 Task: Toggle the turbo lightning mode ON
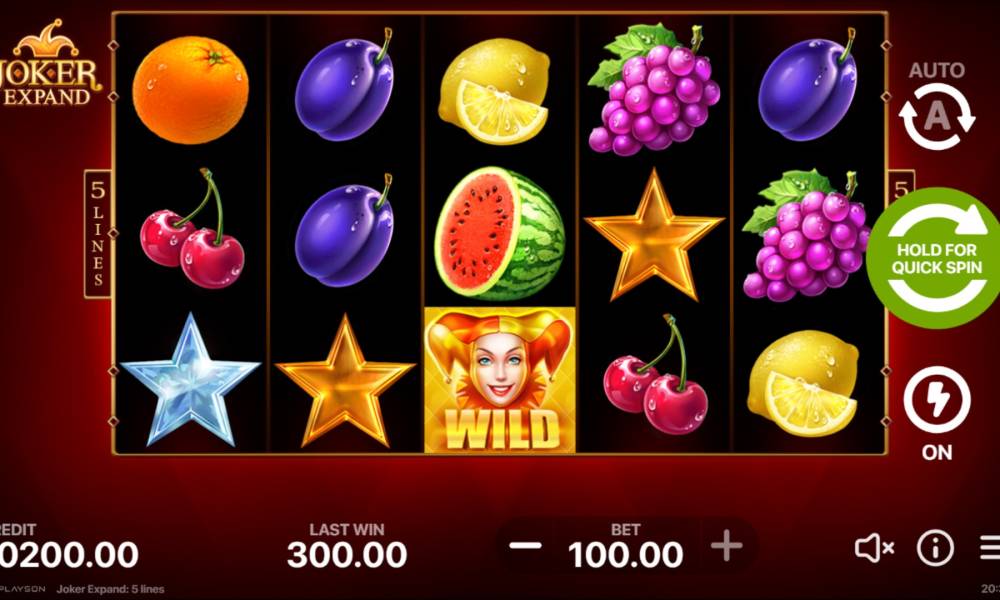click(x=936, y=400)
